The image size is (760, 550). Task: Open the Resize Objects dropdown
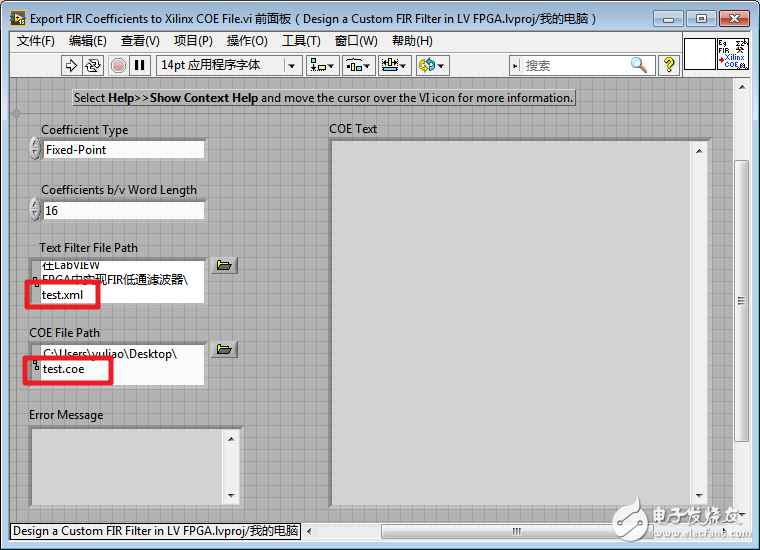395,65
